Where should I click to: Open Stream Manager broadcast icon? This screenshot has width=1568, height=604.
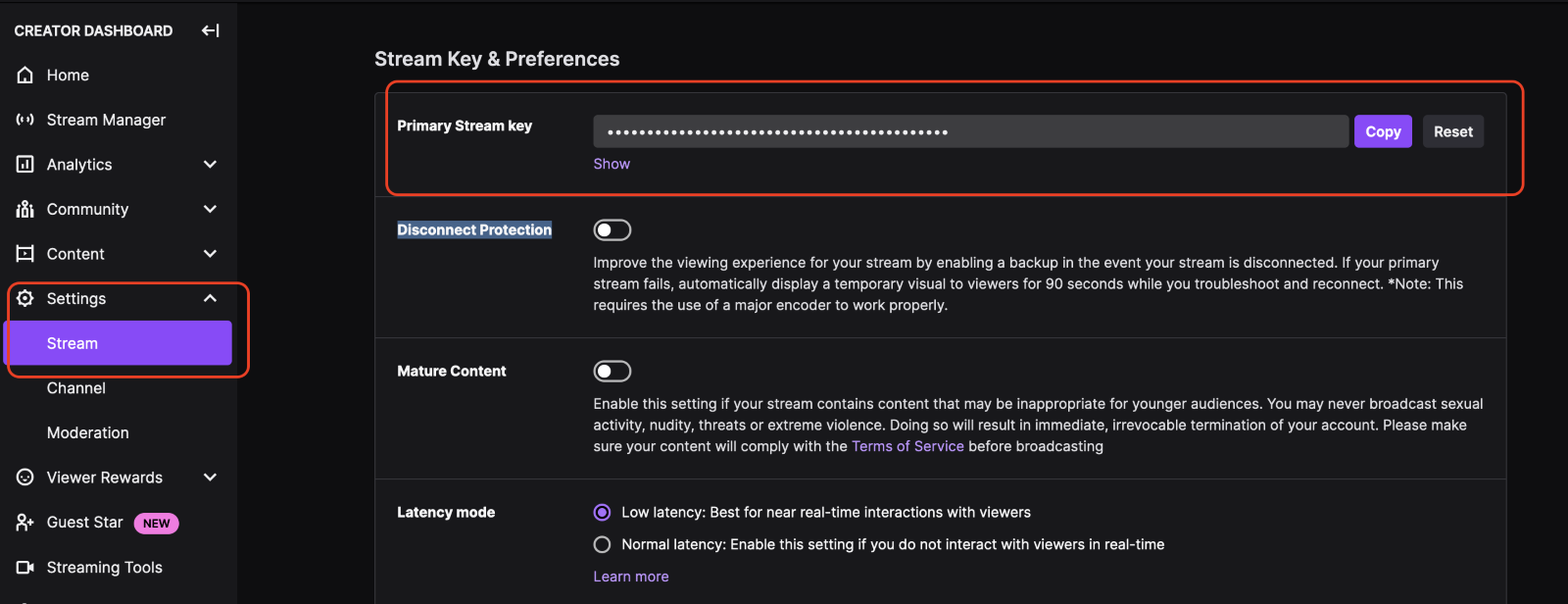(x=25, y=120)
